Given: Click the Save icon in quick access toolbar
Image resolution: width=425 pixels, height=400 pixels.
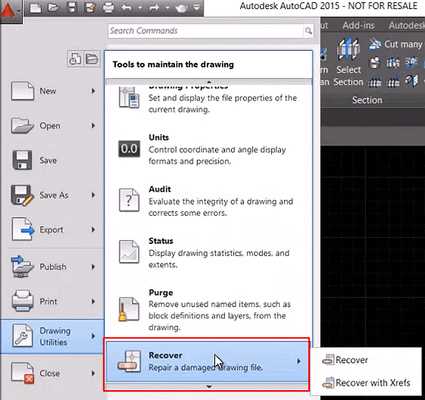Looking at the screenshot, I should coord(72,7).
